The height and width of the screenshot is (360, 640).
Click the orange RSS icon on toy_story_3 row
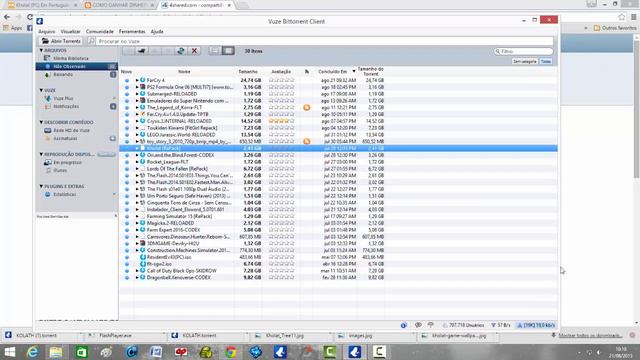[x=307, y=141]
